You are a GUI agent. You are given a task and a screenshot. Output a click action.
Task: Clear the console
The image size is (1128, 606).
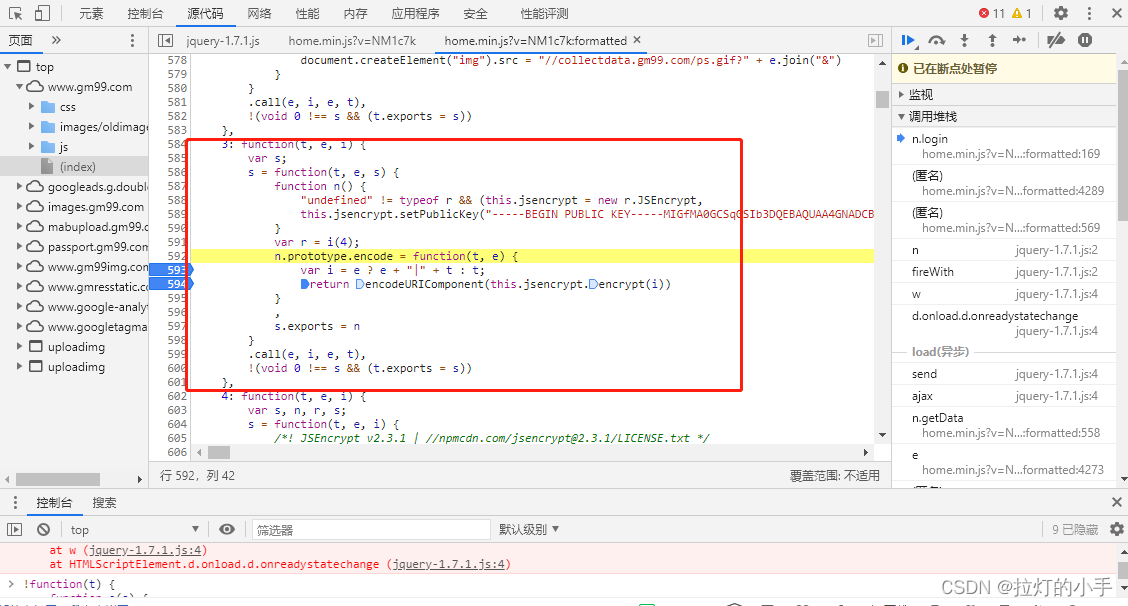coord(44,530)
